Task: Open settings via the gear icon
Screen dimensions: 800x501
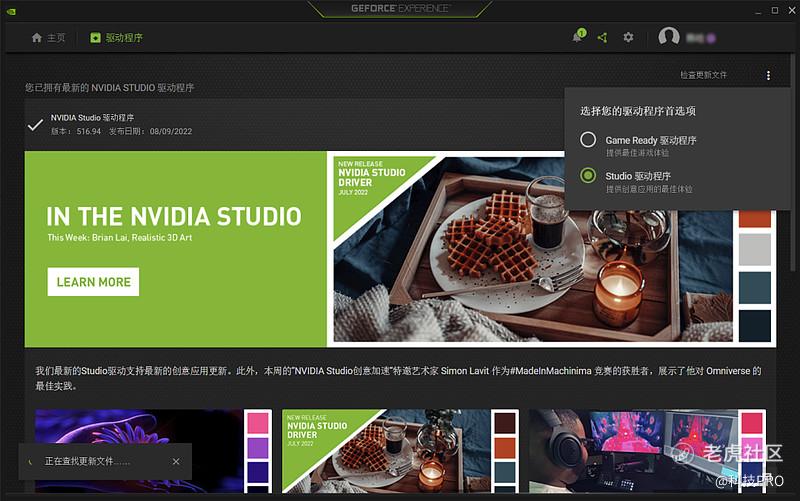Action: point(628,37)
